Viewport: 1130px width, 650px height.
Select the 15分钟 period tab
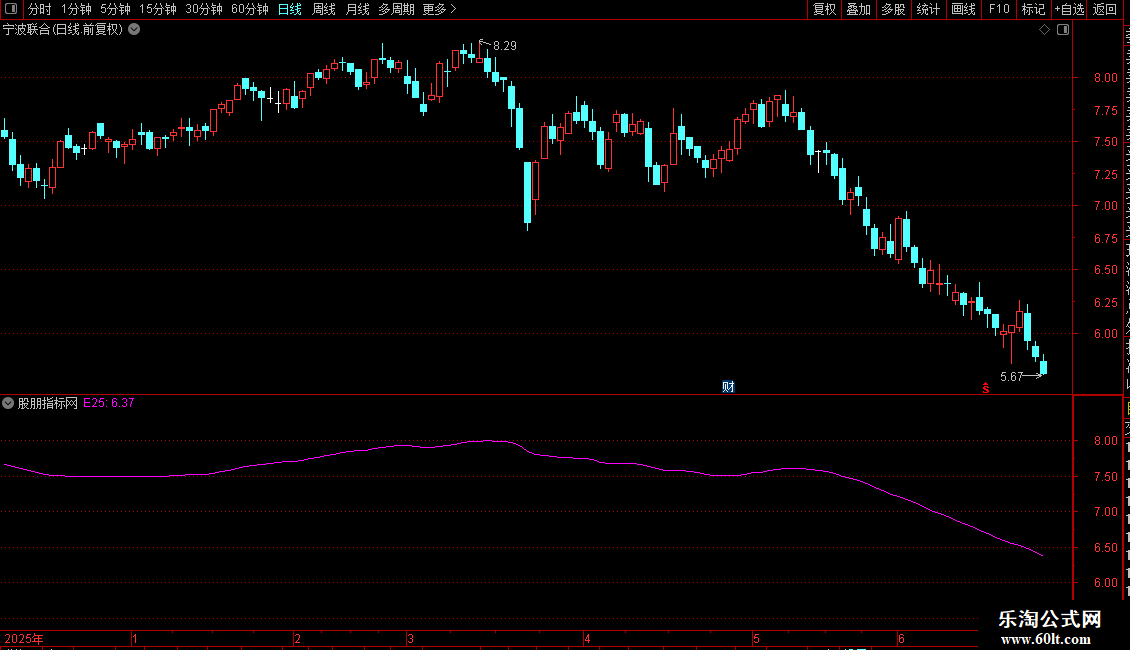point(157,9)
